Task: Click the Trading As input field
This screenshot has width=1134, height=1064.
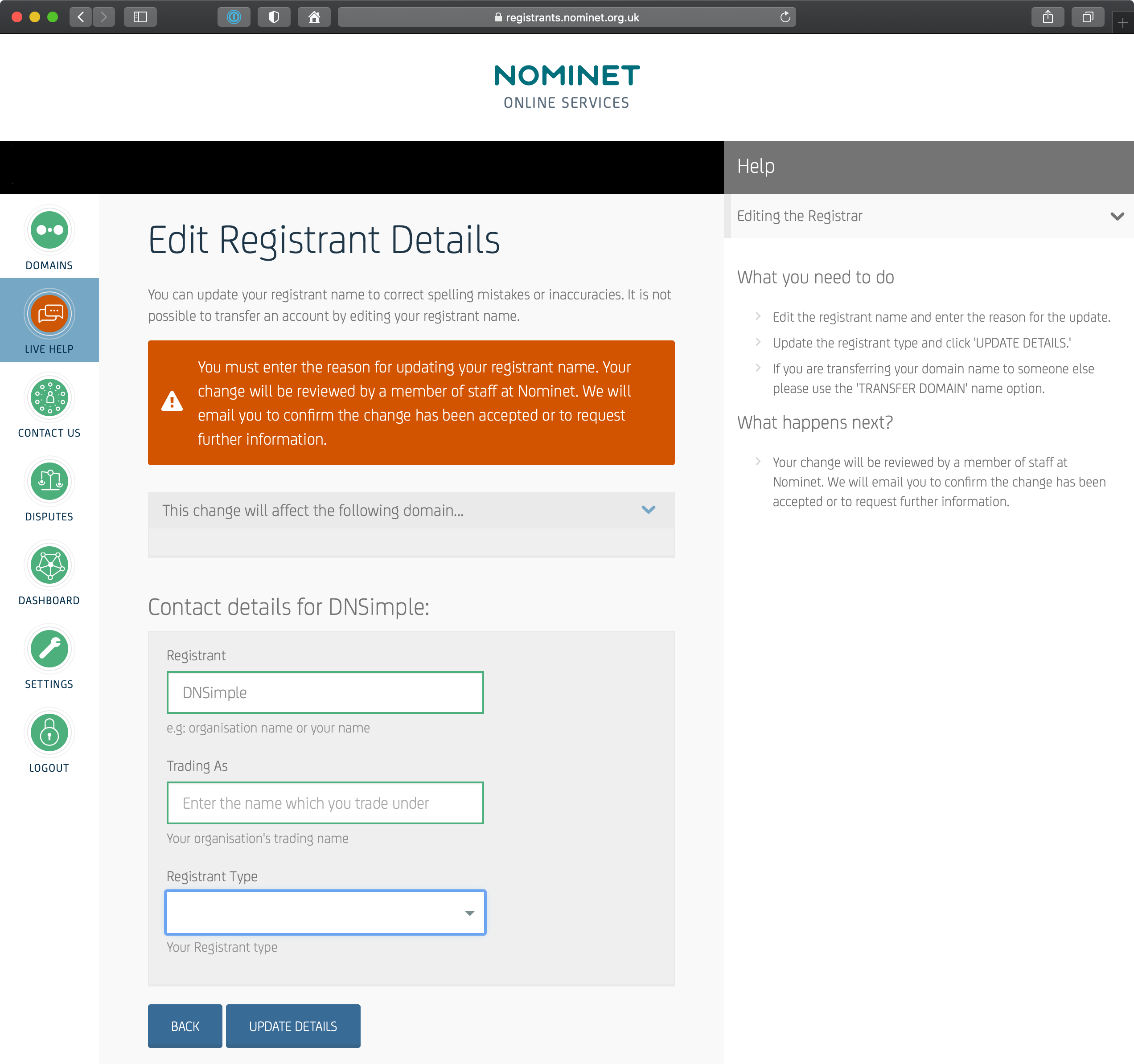Action: 324,803
